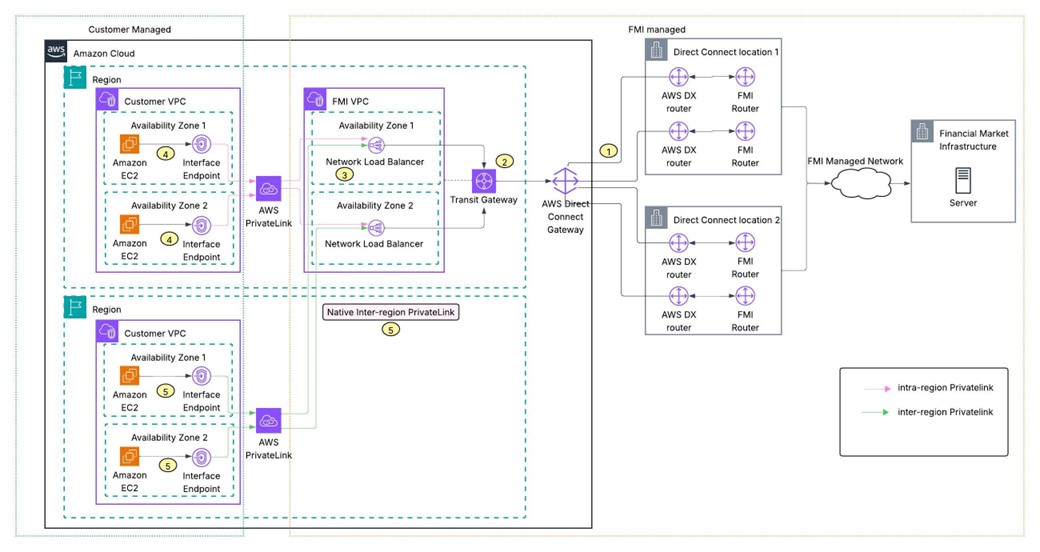1040x552 pixels.
Task: Click the AWS logo beside Amazon Cloud
Action: click(x=57, y=52)
